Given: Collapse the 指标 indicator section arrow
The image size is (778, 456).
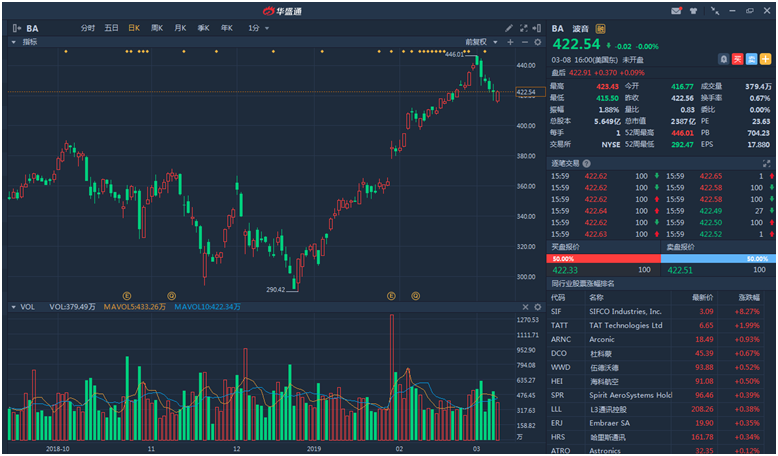Looking at the screenshot, I should pyautogui.click(x=13, y=42).
